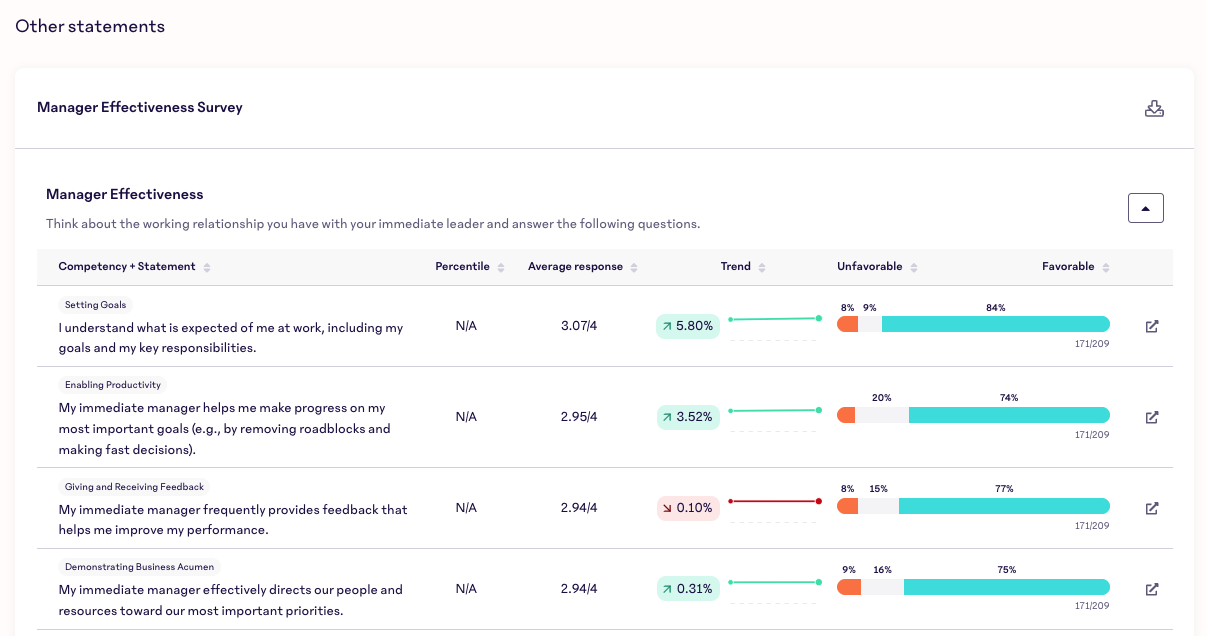Collapse the Manager Effectiveness section
Viewport: 1207px width, 636px height.
point(1145,208)
